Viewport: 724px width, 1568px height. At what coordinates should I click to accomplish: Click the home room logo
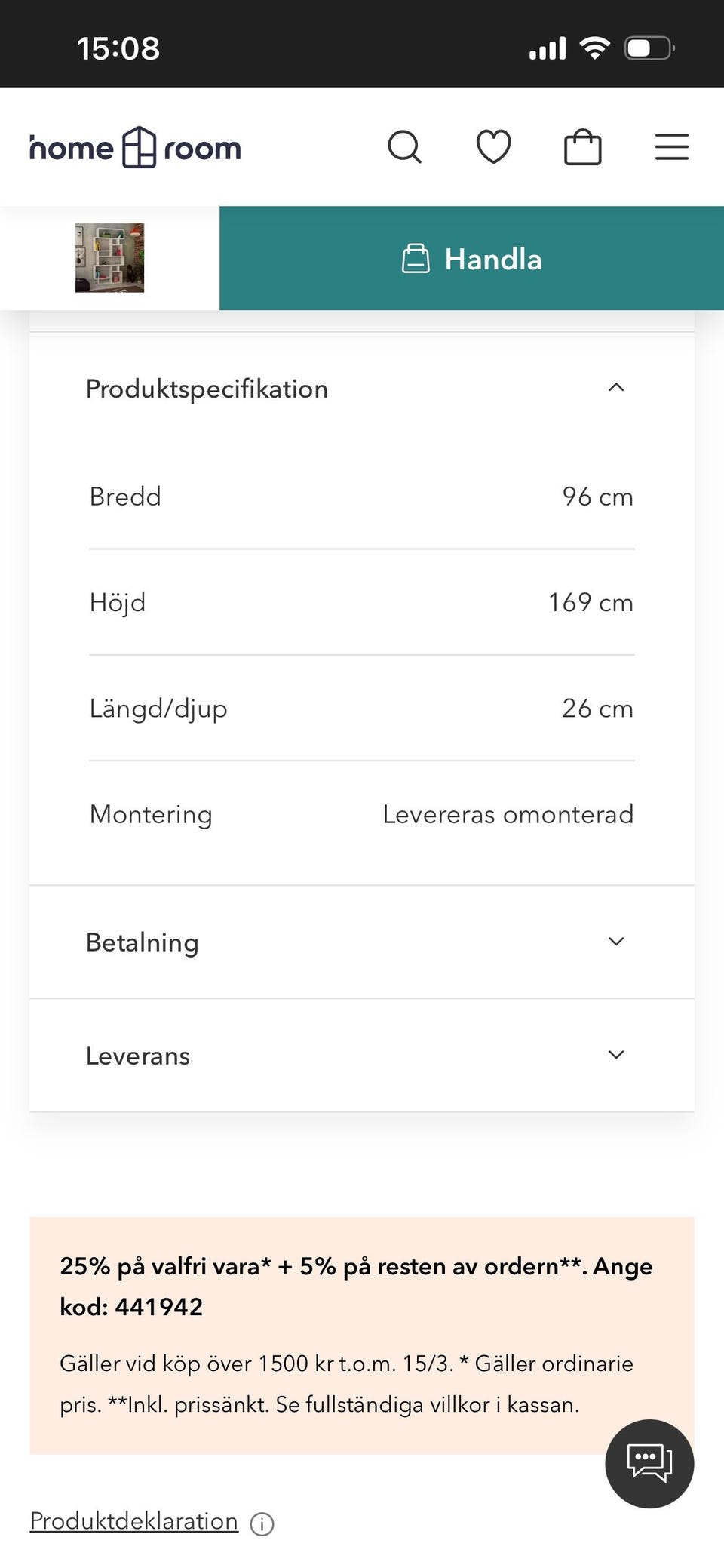(x=136, y=148)
